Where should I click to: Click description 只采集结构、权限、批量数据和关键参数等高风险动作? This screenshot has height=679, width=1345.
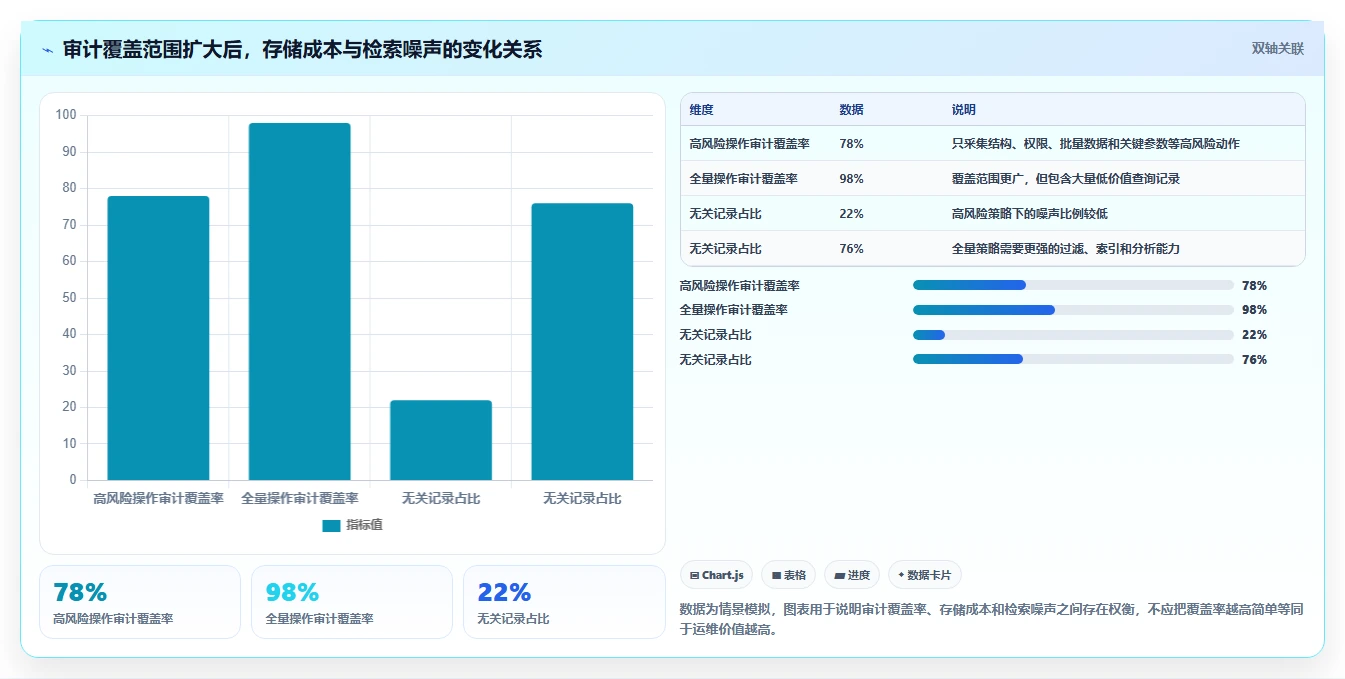pyautogui.click(x=1096, y=144)
